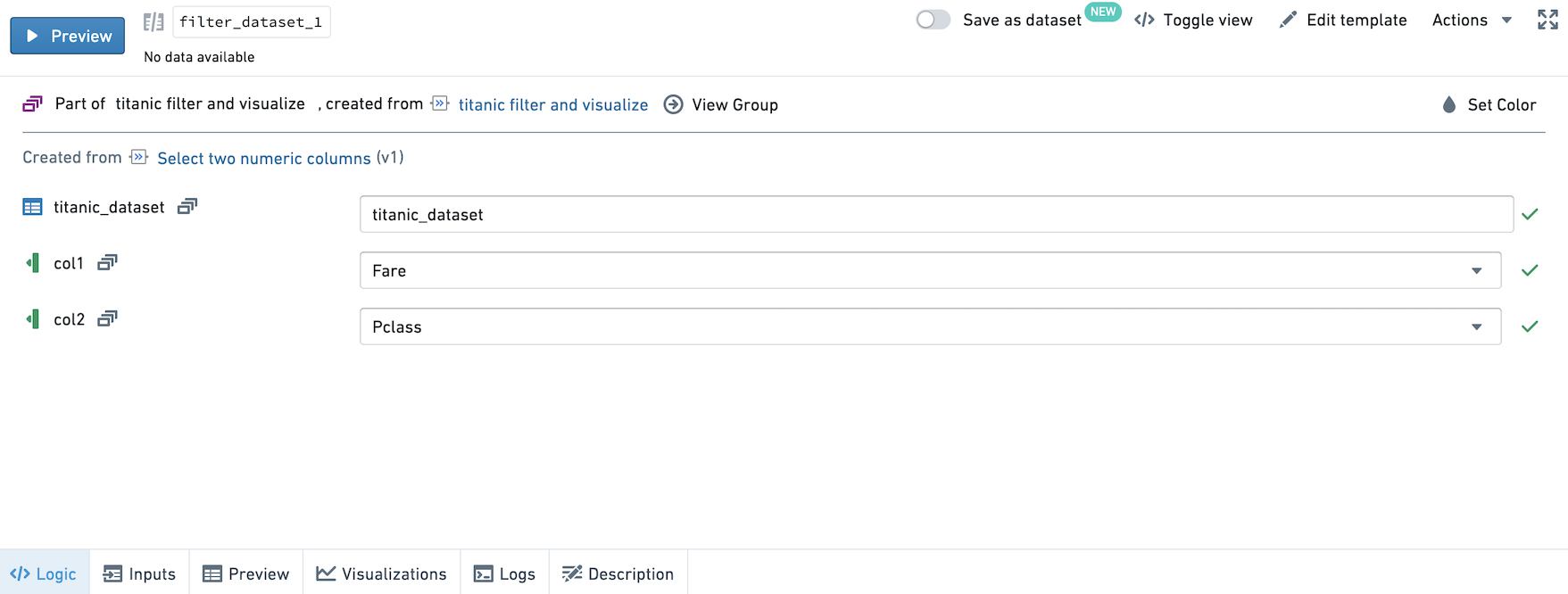Open the Actions dropdown menu
Image resolution: width=1568 pixels, height=594 pixels.
1472,20
